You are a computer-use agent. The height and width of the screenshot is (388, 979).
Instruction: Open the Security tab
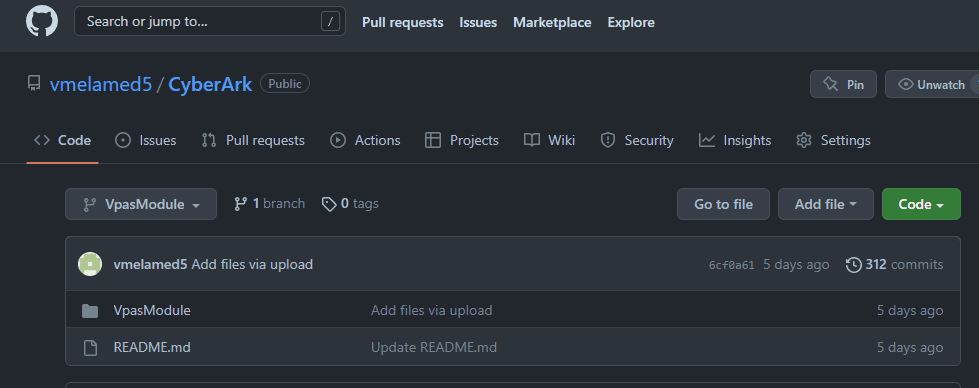point(637,141)
